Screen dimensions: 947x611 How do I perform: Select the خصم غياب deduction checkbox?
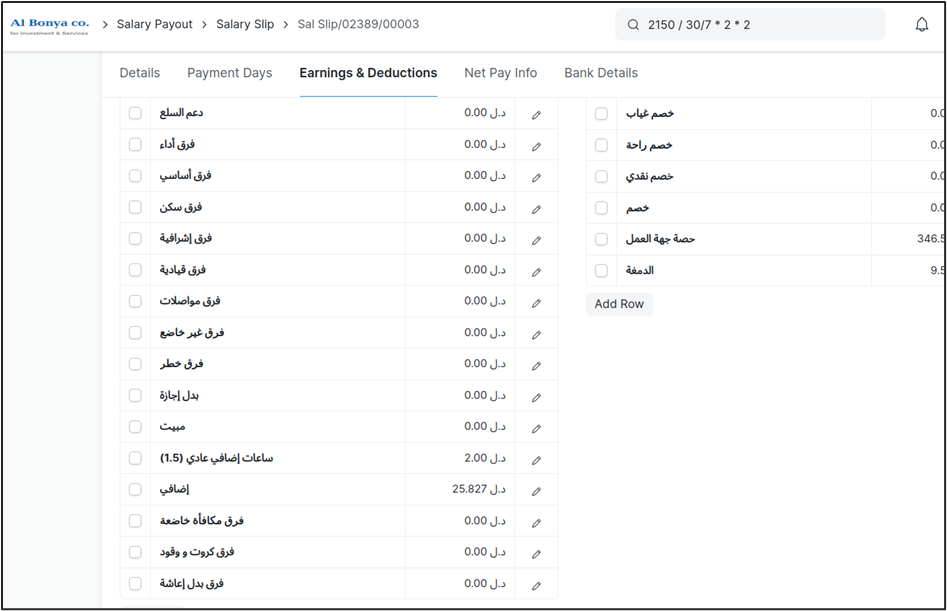pos(601,114)
